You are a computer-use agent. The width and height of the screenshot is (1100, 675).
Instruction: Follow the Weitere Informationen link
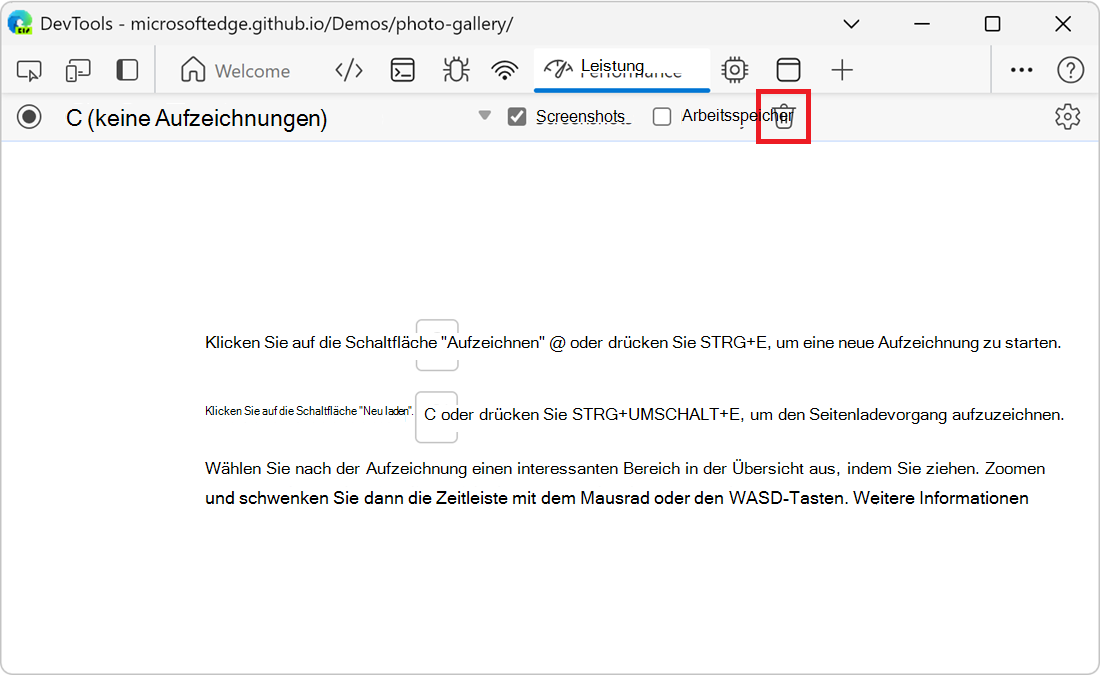pyautogui.click(x=941, y=498)
